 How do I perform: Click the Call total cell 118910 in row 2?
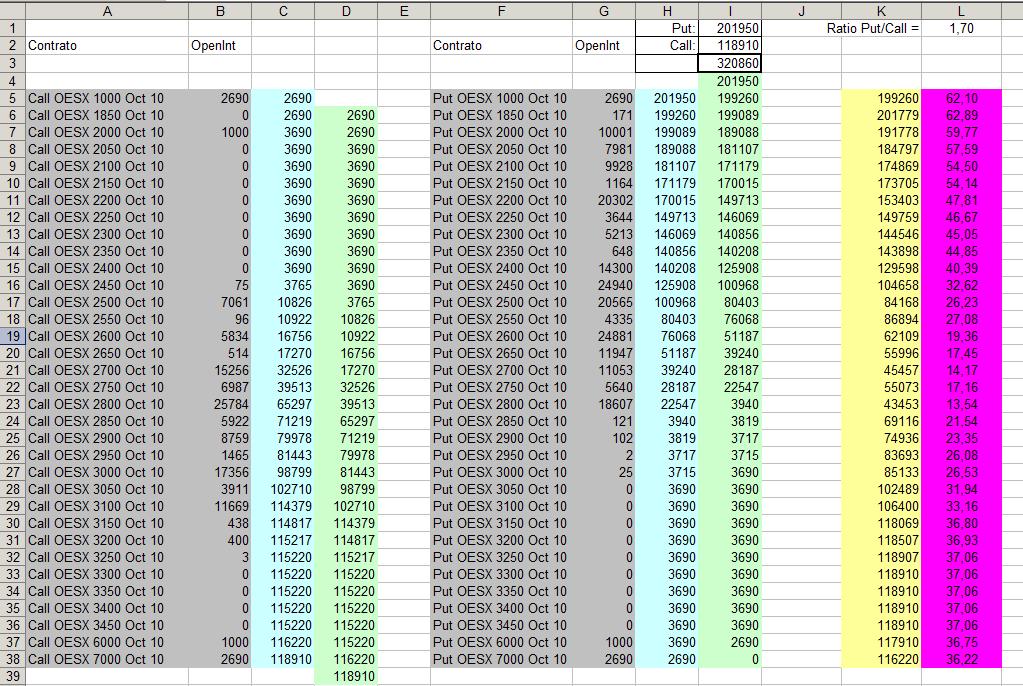point(729,45)
